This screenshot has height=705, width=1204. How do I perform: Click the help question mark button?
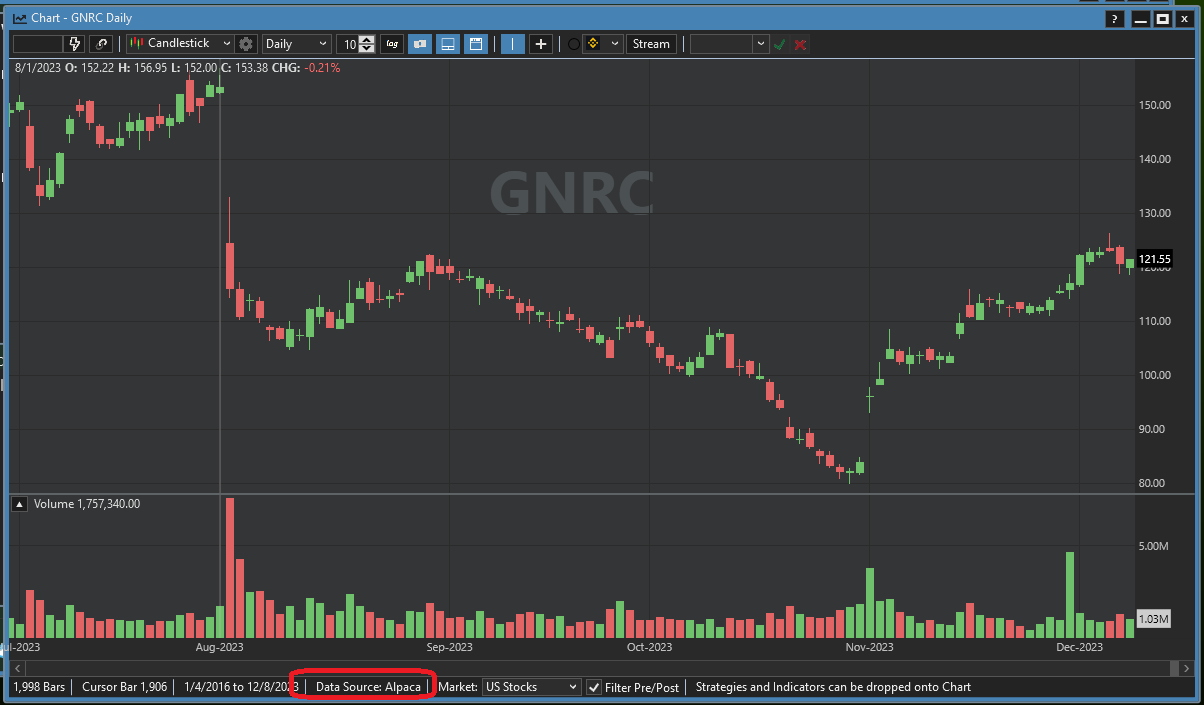pyautogui.click(x=1116, y=19)
